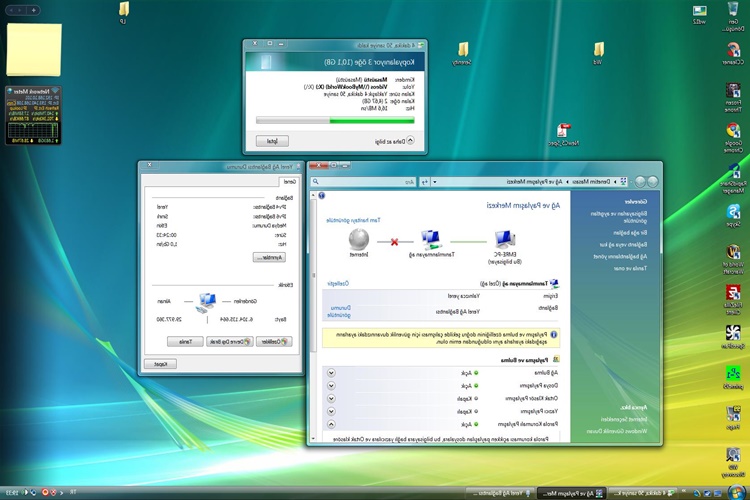Click Ağ bağlantılarını yönet task link

620,256
